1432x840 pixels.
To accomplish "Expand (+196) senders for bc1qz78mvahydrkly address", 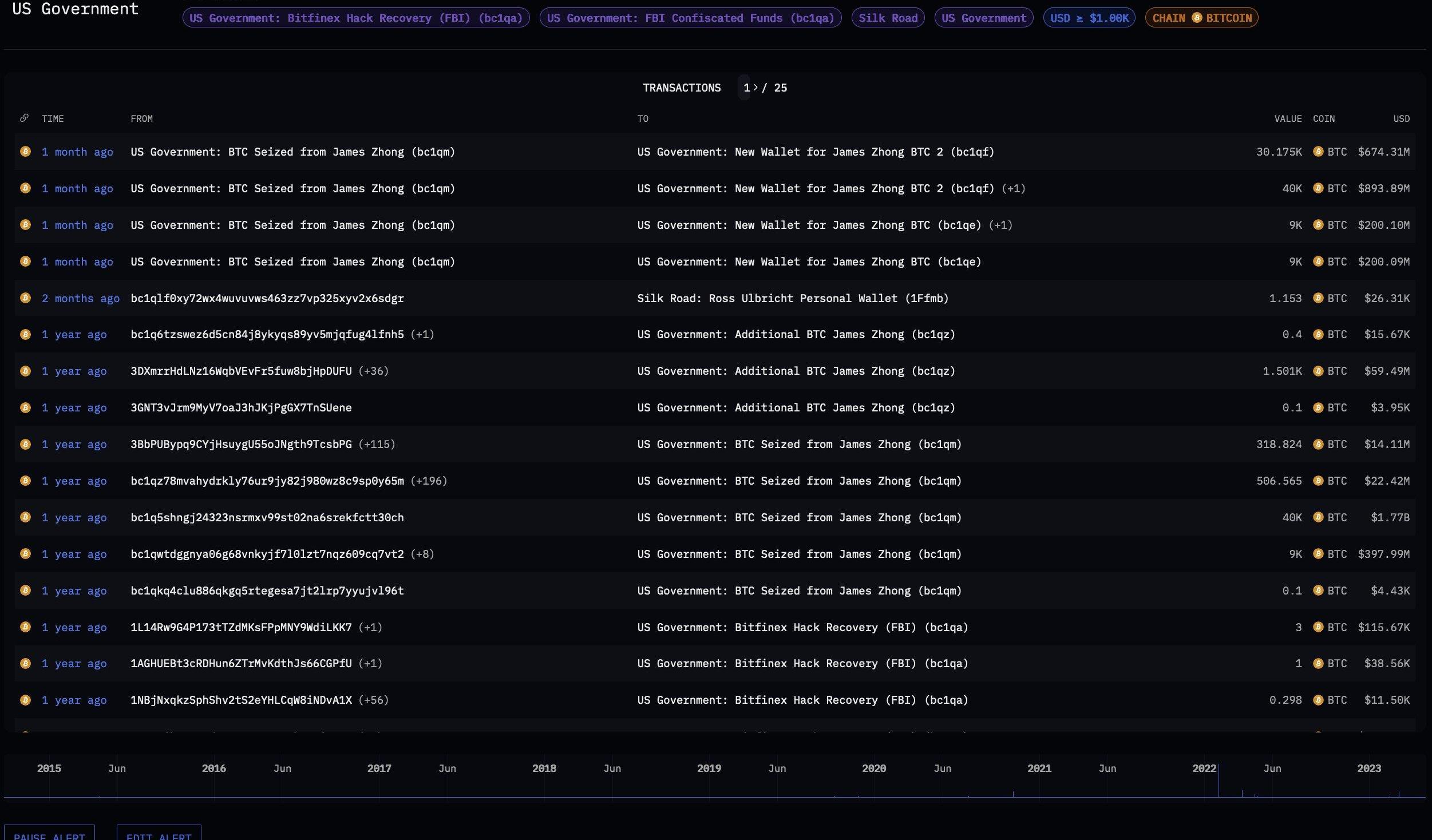I will pyautogui.click(x=429, y=481).
